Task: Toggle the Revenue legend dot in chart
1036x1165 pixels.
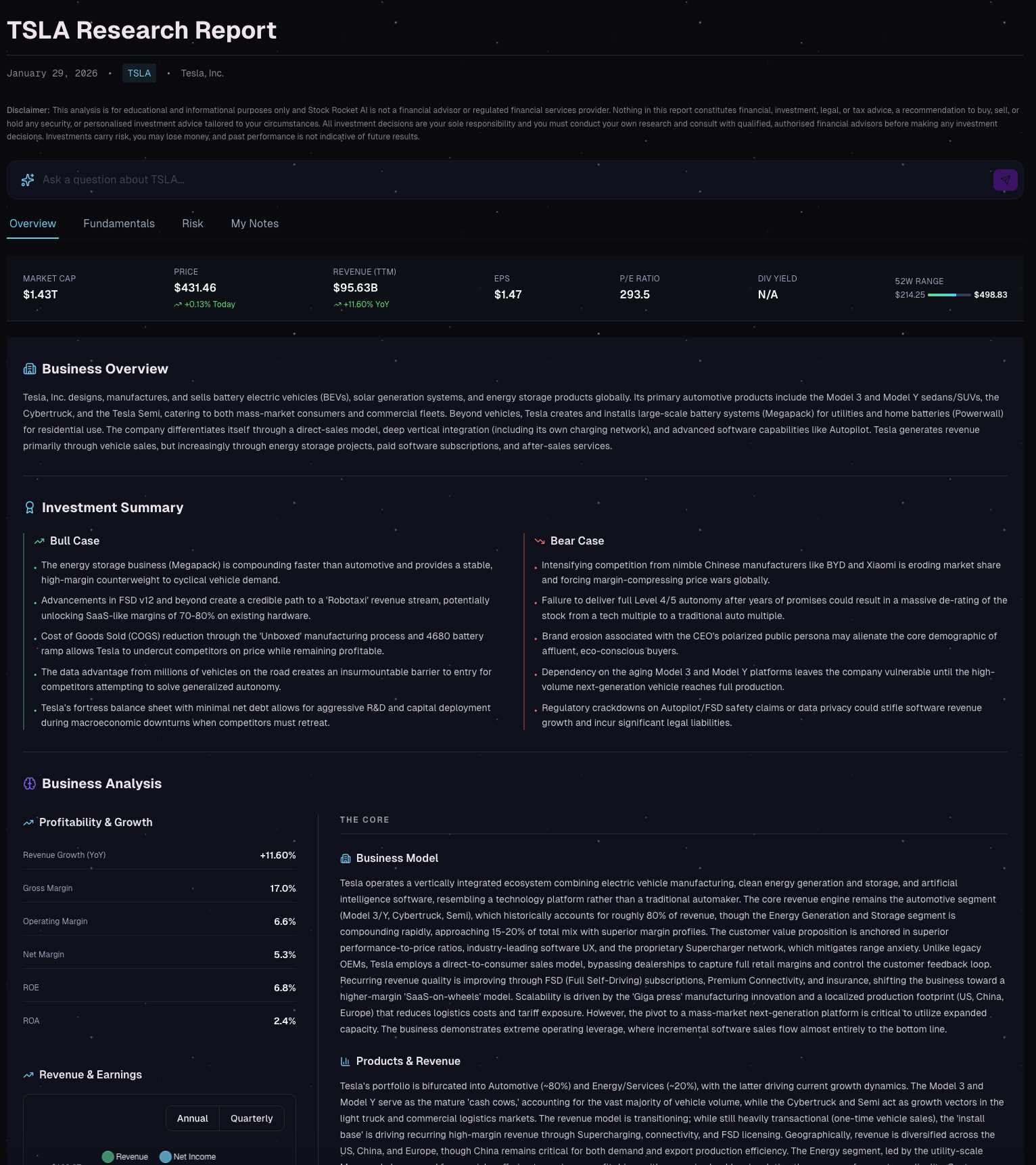Action: coord(108,1157)
